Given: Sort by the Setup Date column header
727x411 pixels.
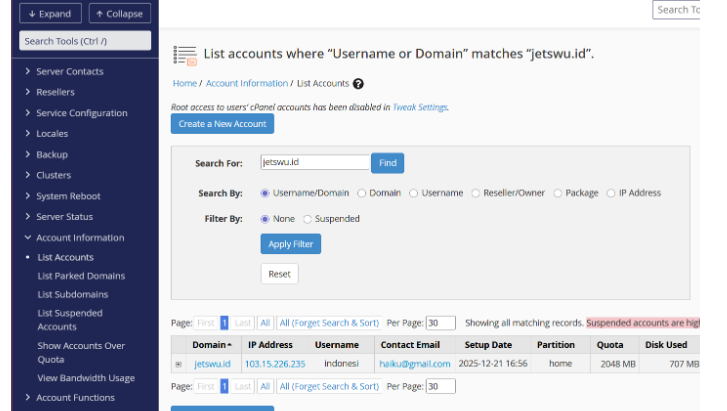Looking at the screenshot, I should pos(488,345).
